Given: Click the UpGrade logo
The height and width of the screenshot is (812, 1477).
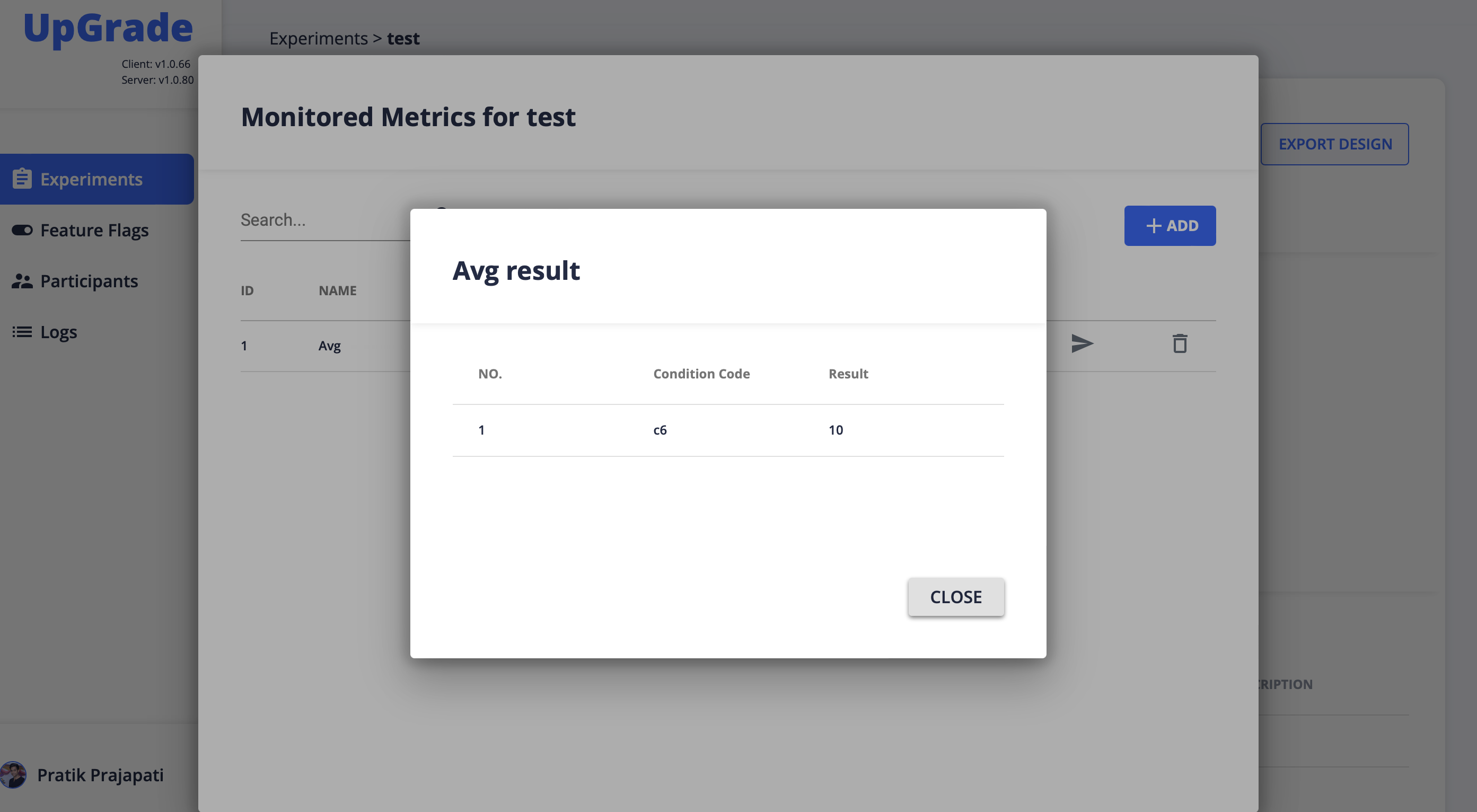Looking at the screenshot, I should 107,27.
